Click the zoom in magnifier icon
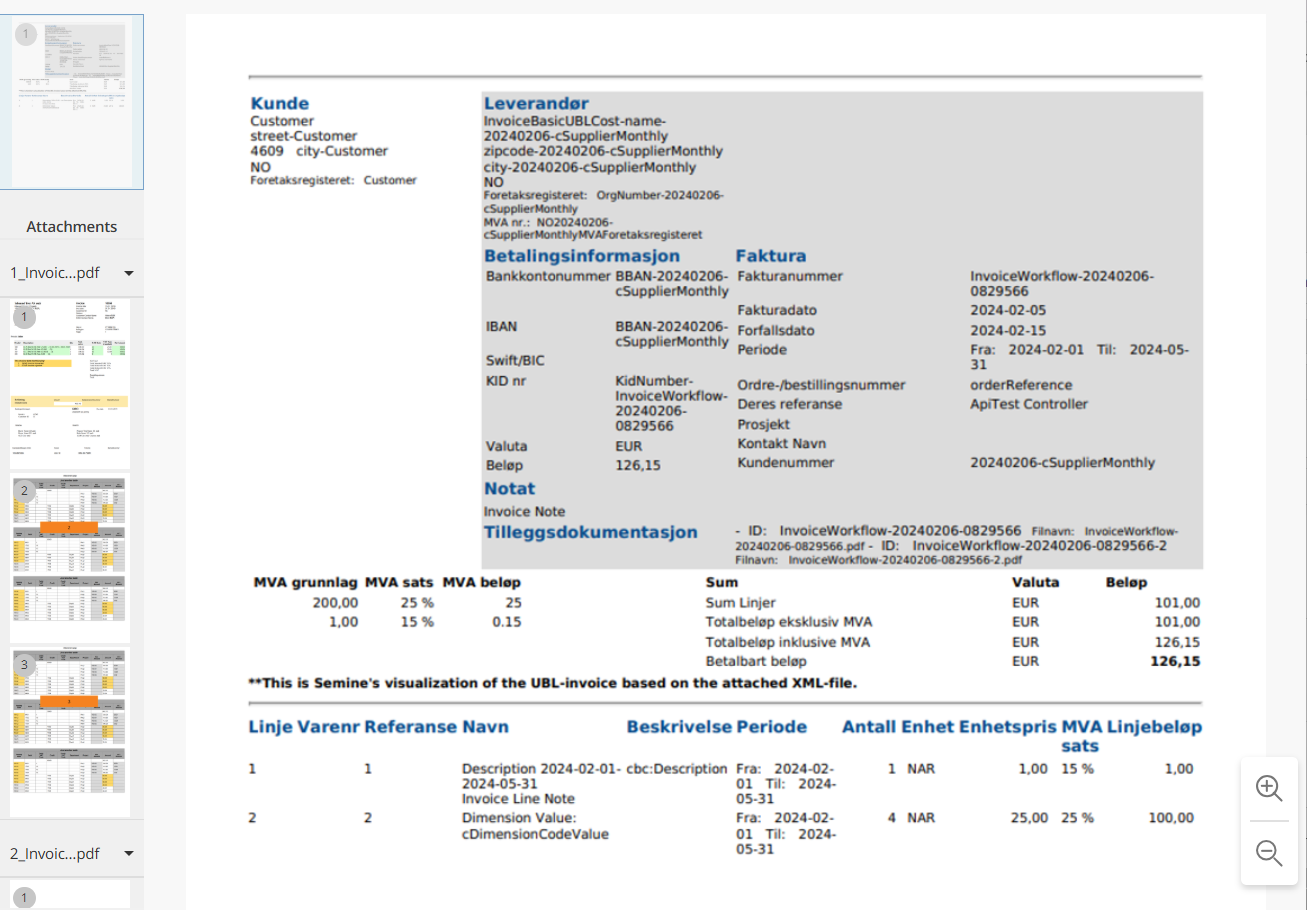 click(x=1269, y=788)
